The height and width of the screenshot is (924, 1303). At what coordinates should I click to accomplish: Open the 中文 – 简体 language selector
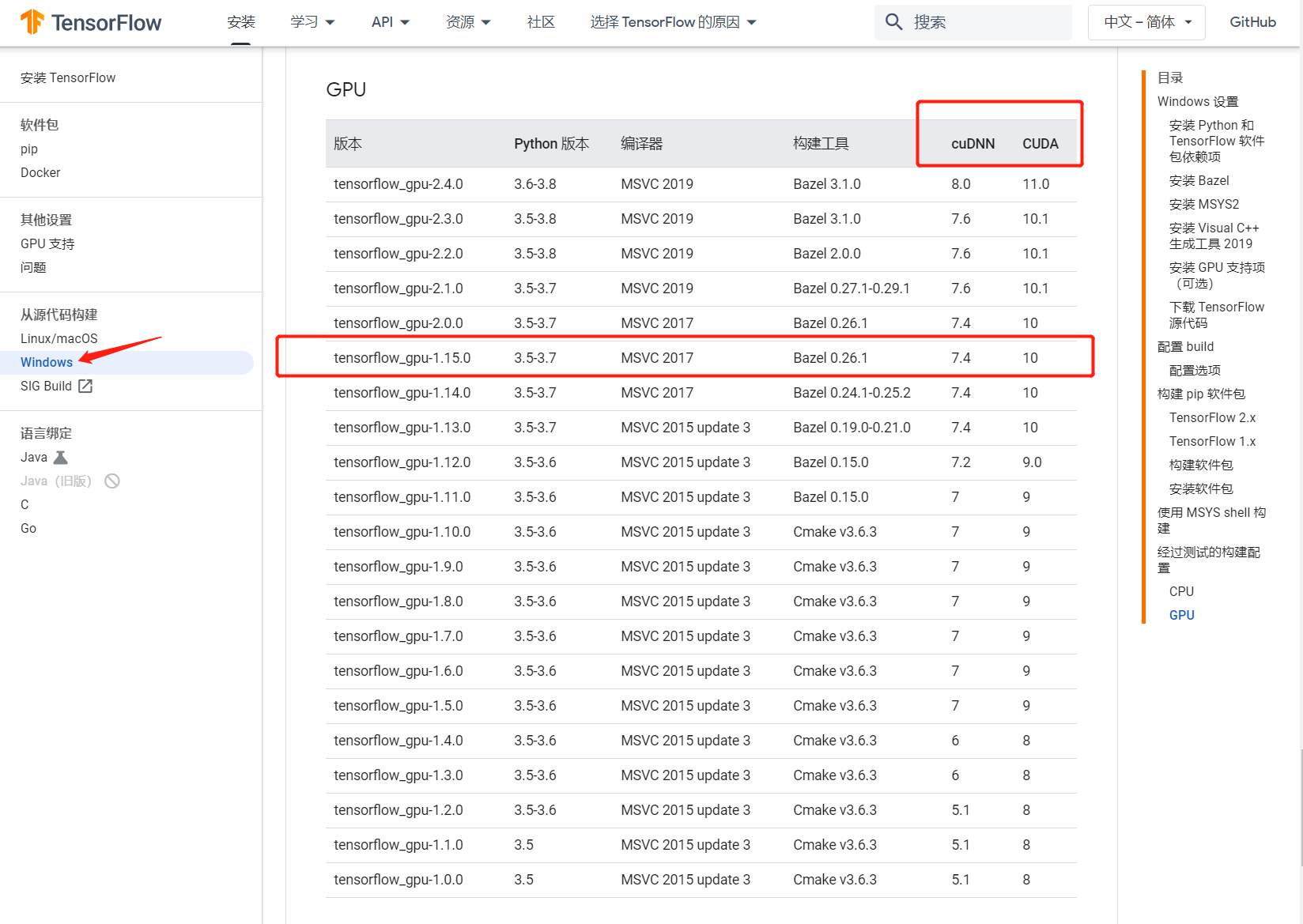pos(1146,22)
